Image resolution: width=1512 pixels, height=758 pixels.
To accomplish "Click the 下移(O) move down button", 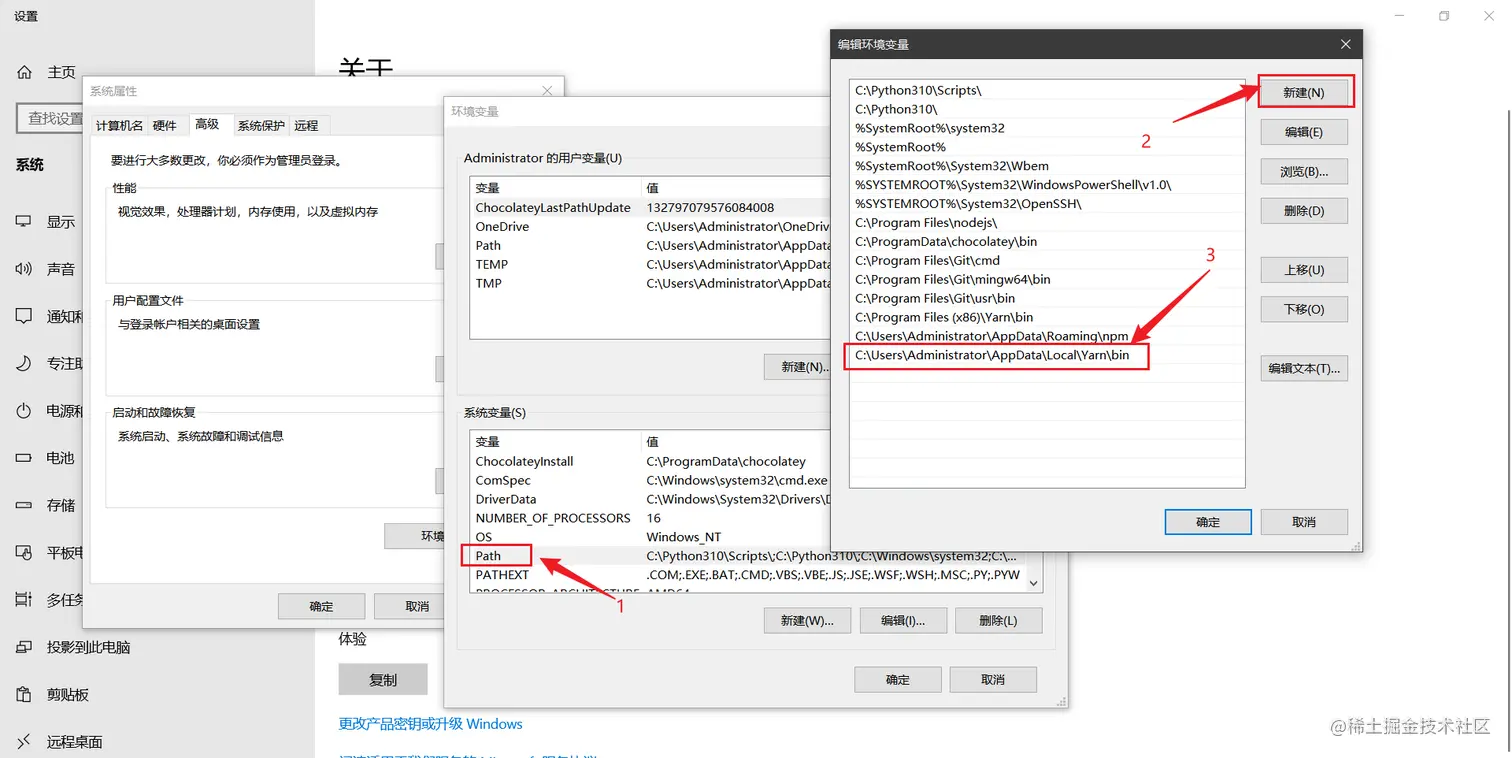I will [x=1304, y=309].
